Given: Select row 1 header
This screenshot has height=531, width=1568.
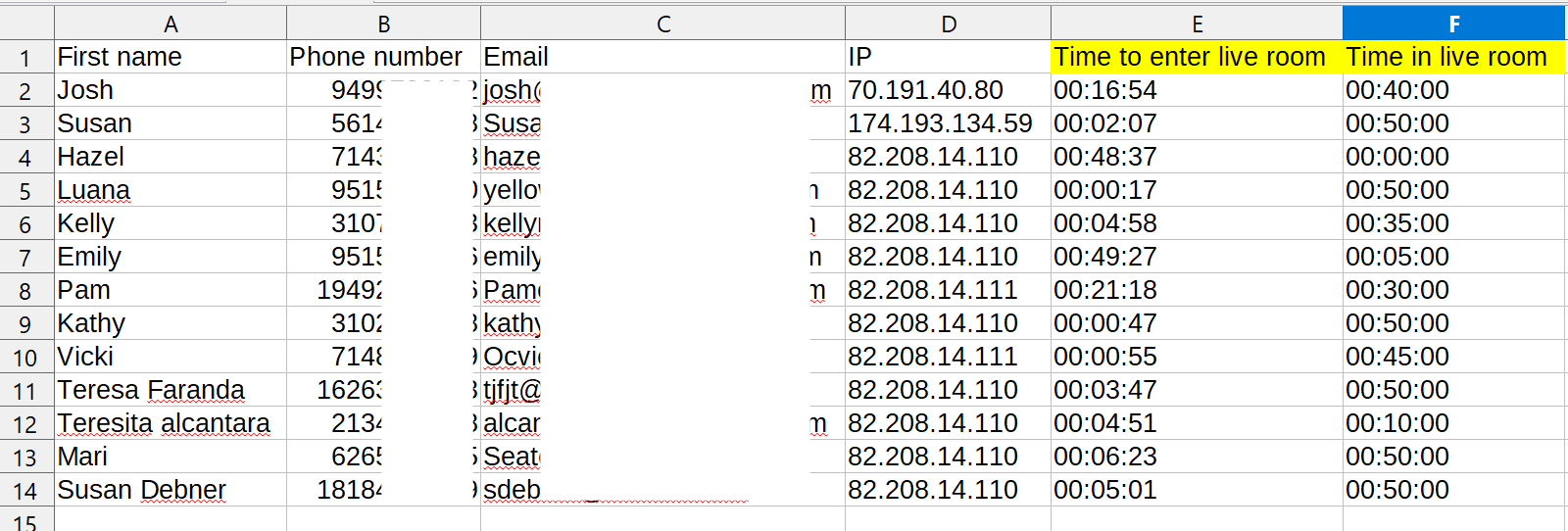Looking at the screenshot, I should click(x=26, y=58).
